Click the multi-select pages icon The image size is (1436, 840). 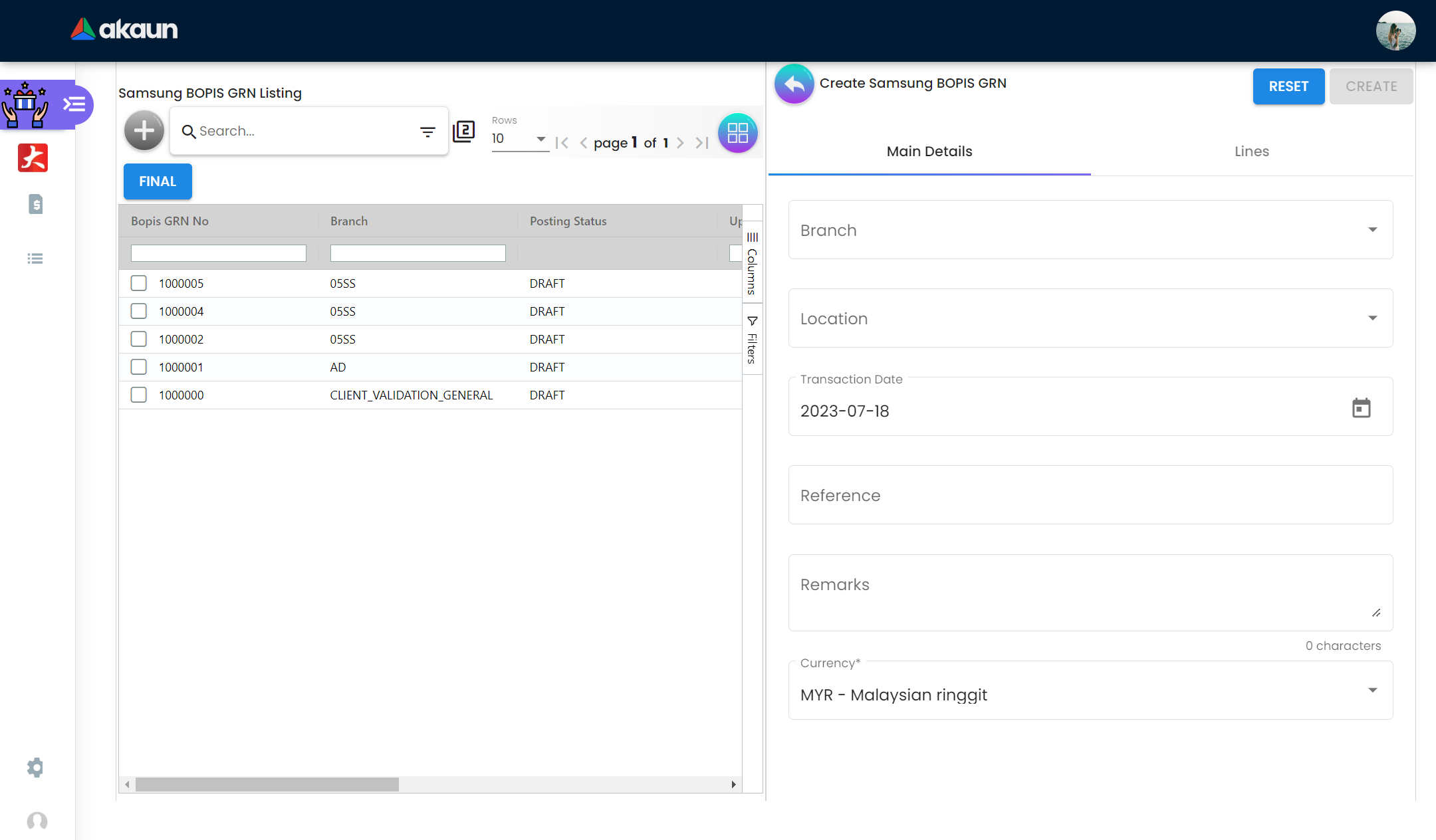(x=463, y=131)
